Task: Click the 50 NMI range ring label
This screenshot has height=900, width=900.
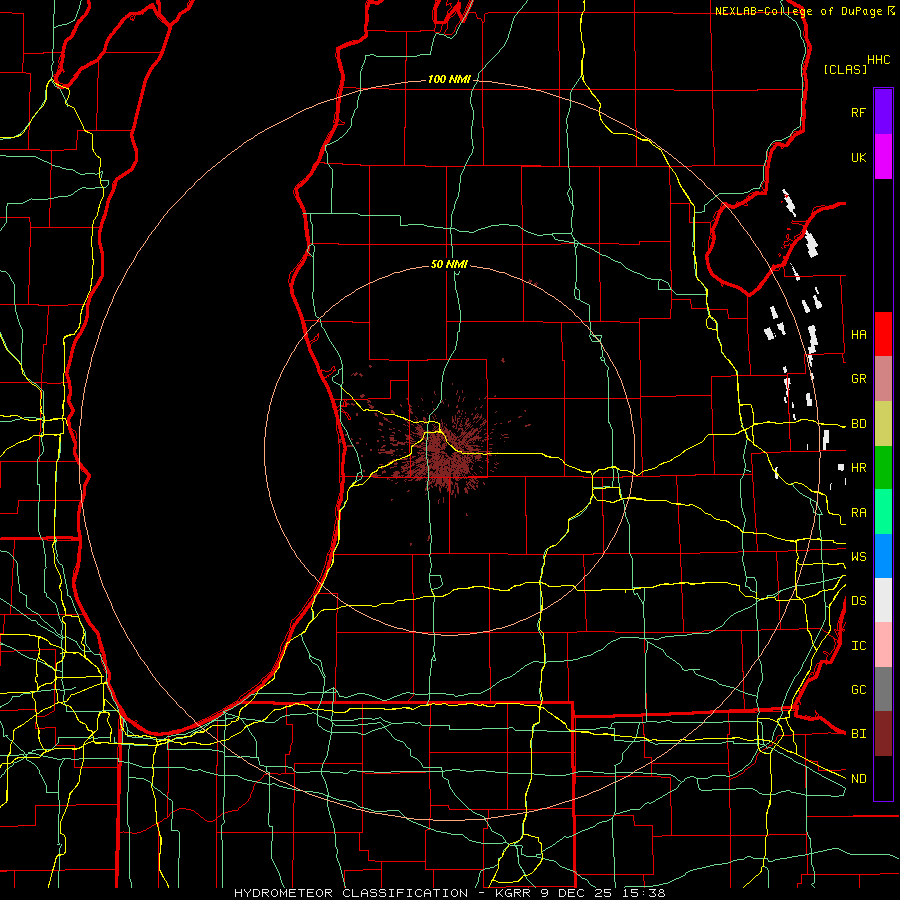Action: [x=449, y=264]
